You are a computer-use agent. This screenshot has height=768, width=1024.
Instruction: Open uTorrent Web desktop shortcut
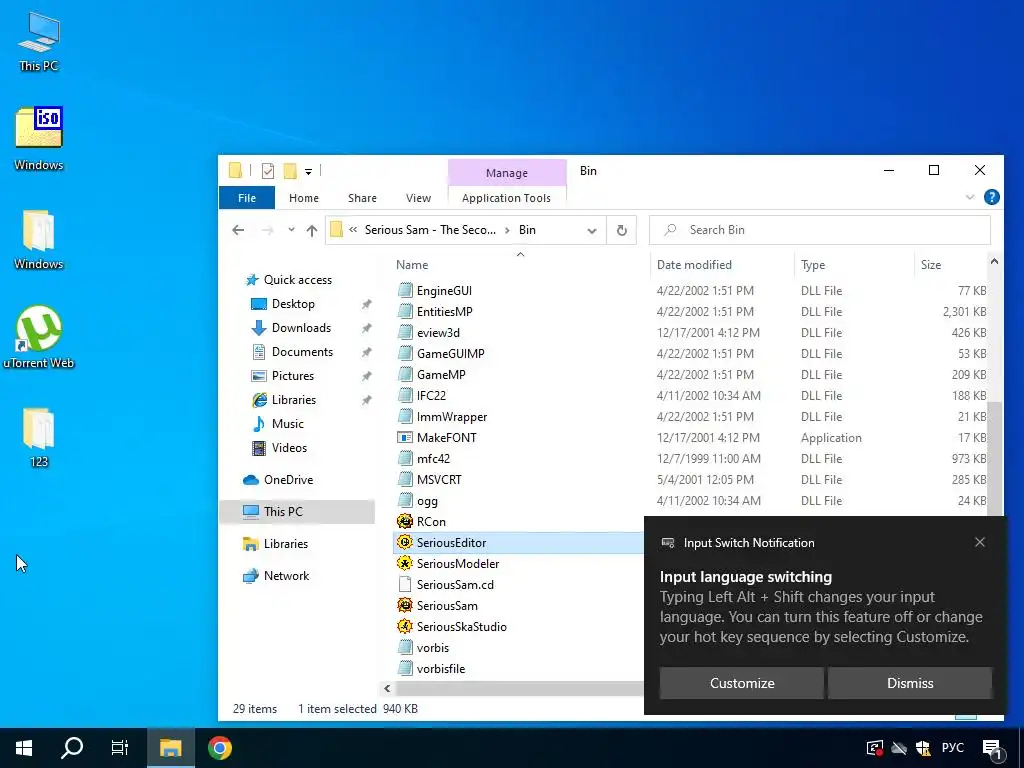[x=39, y=337]
